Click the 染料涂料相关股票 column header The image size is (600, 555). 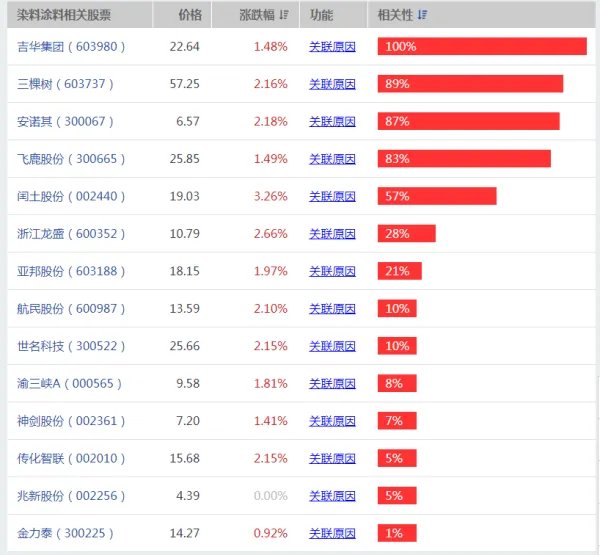(x=64, y=15)
